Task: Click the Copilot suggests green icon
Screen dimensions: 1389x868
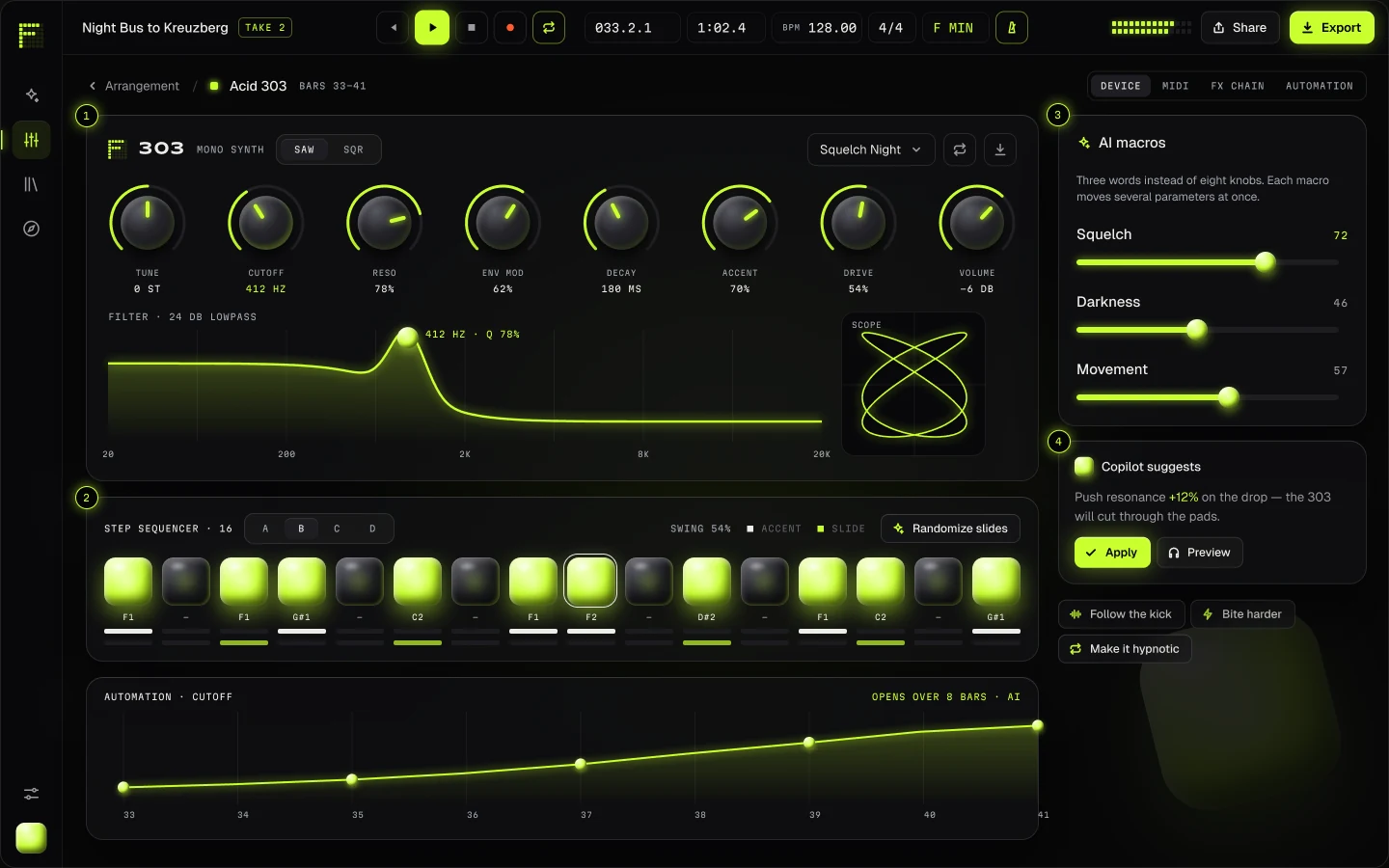Action: point(1084,467)
